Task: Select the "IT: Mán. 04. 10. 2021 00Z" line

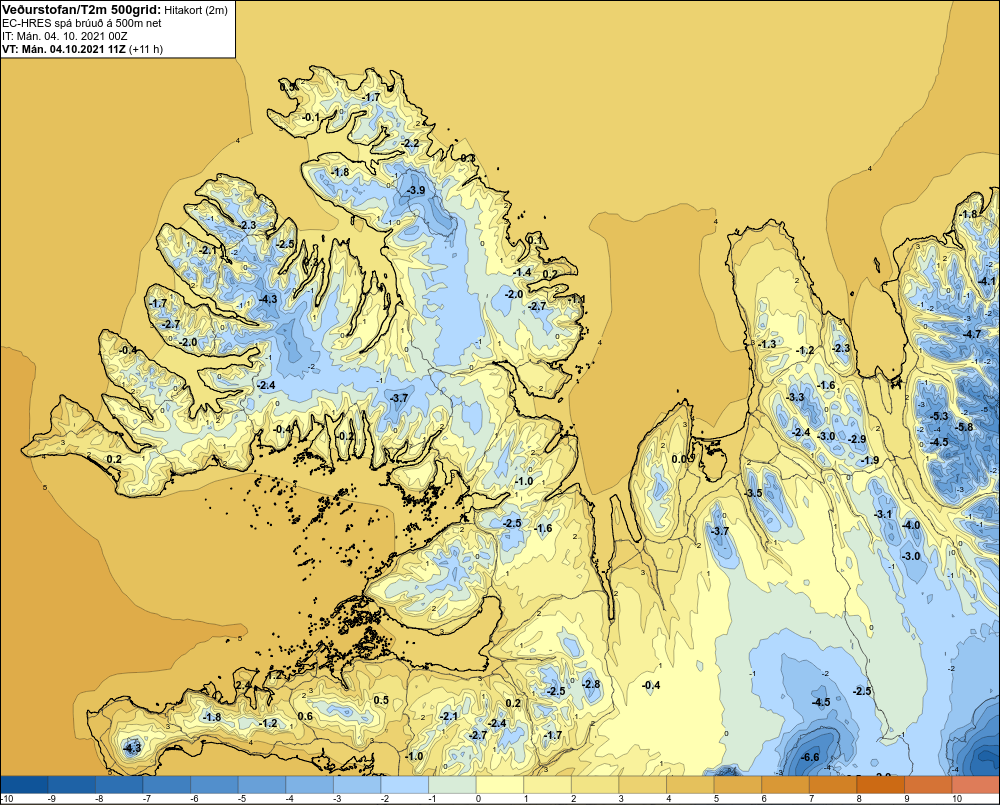Action: (66, 36)
